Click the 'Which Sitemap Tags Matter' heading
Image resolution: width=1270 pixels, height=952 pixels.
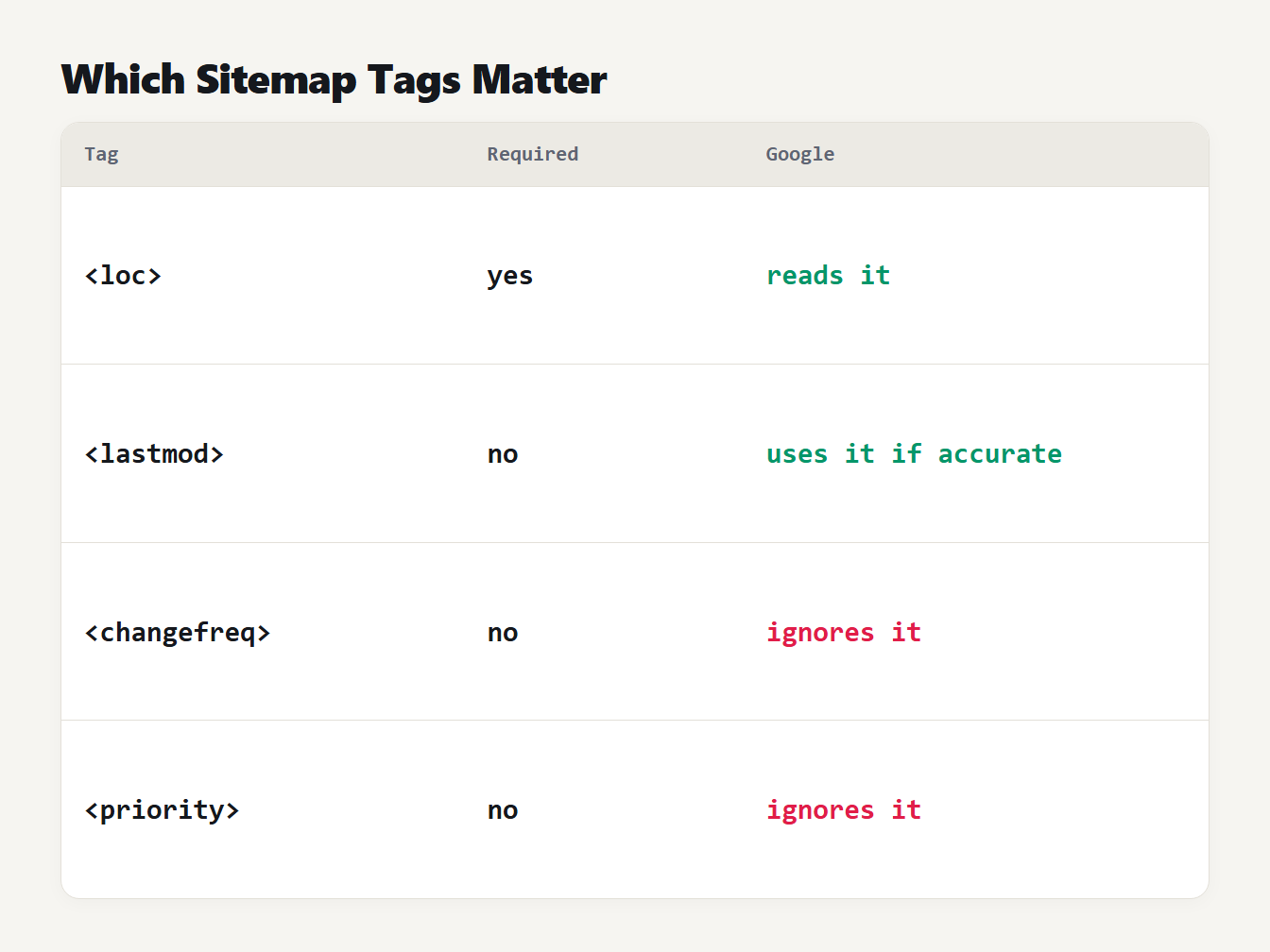334,80
